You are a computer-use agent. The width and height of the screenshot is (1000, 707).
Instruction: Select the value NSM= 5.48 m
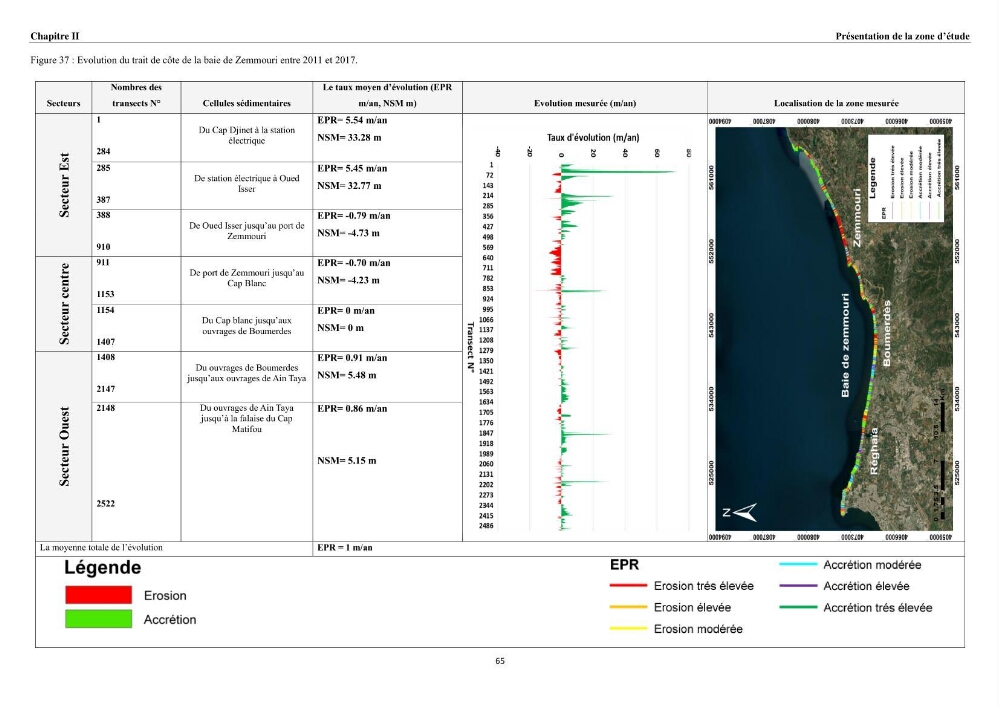click(347, 375)
